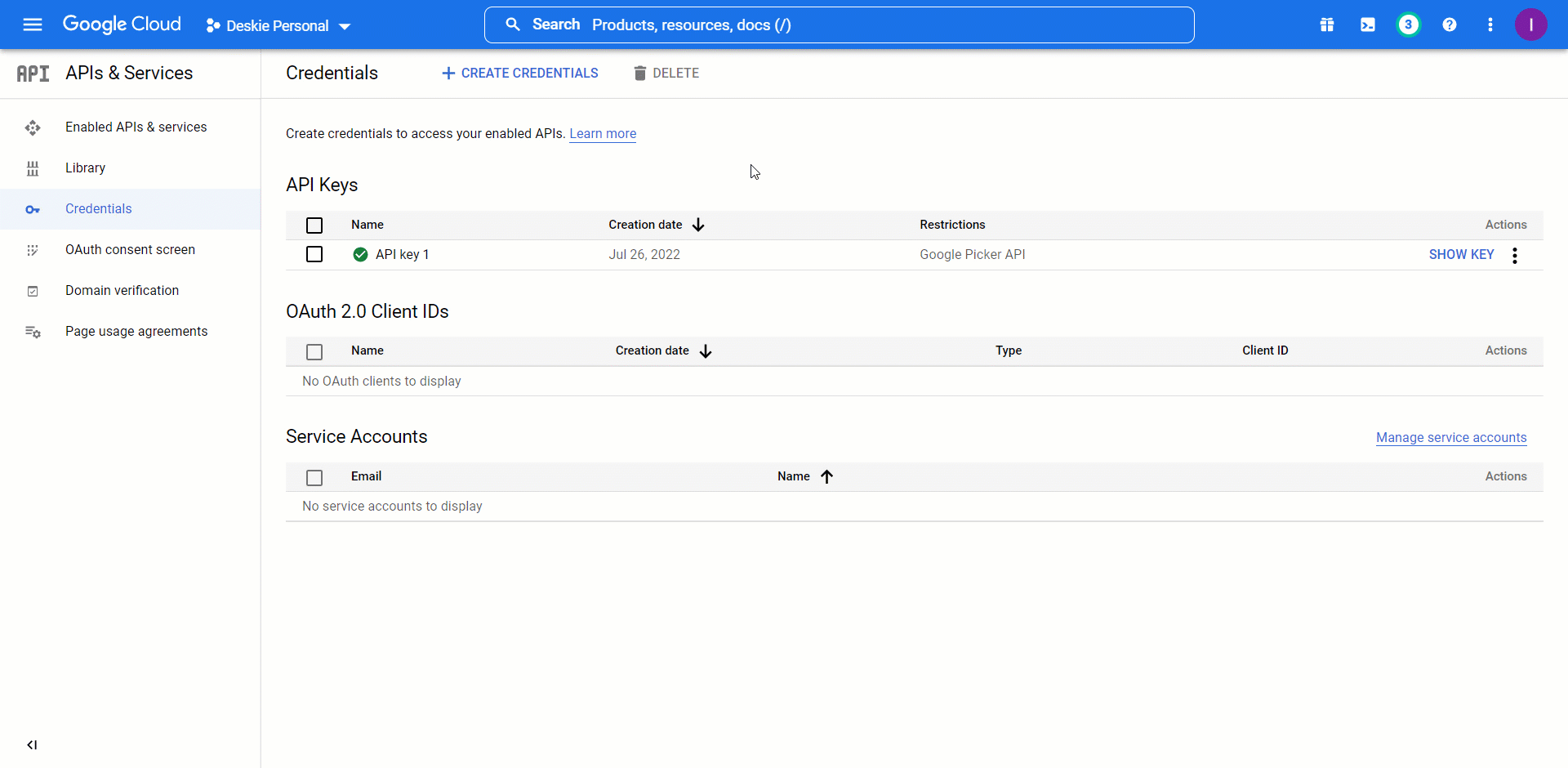Open Page usage agreements

pos(136,331)
